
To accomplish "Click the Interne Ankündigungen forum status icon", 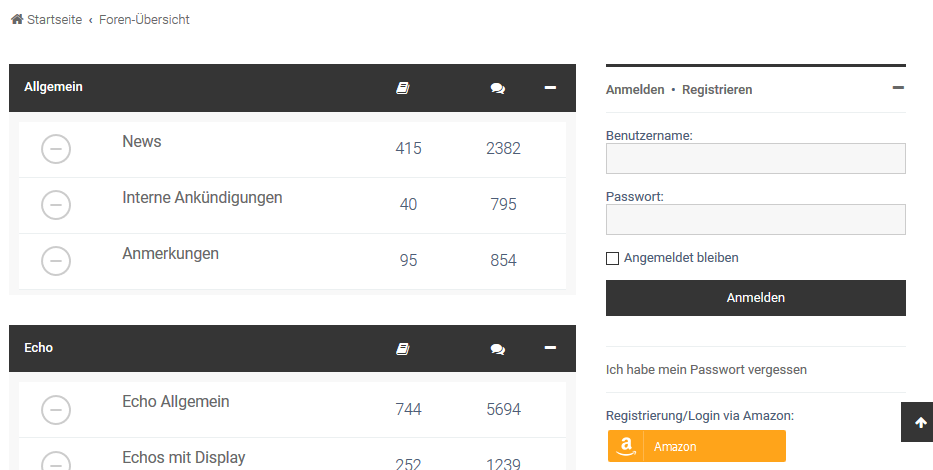I will tap(56, 205).
